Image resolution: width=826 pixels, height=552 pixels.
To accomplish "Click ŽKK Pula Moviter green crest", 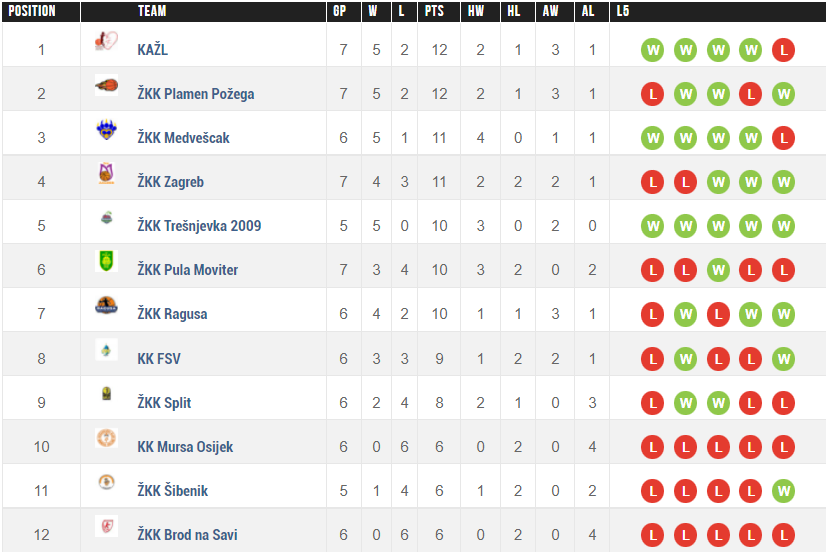I will tap(105, 262).
